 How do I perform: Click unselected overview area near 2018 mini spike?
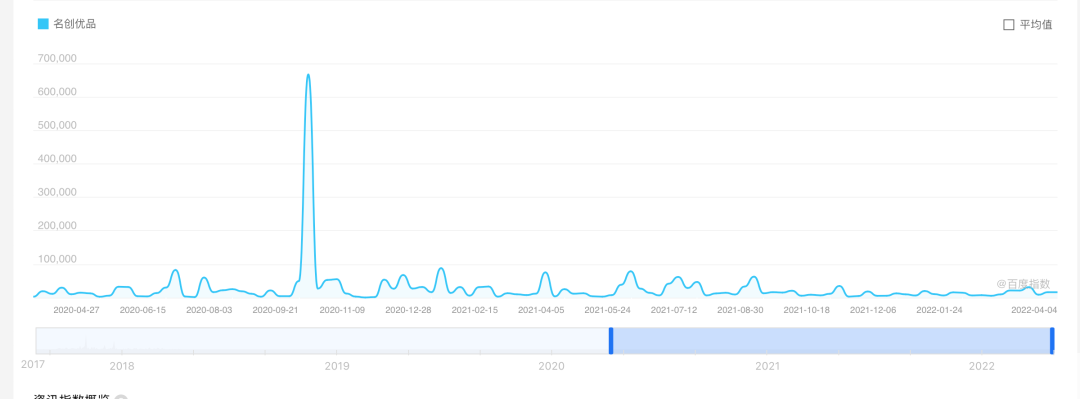86,341
